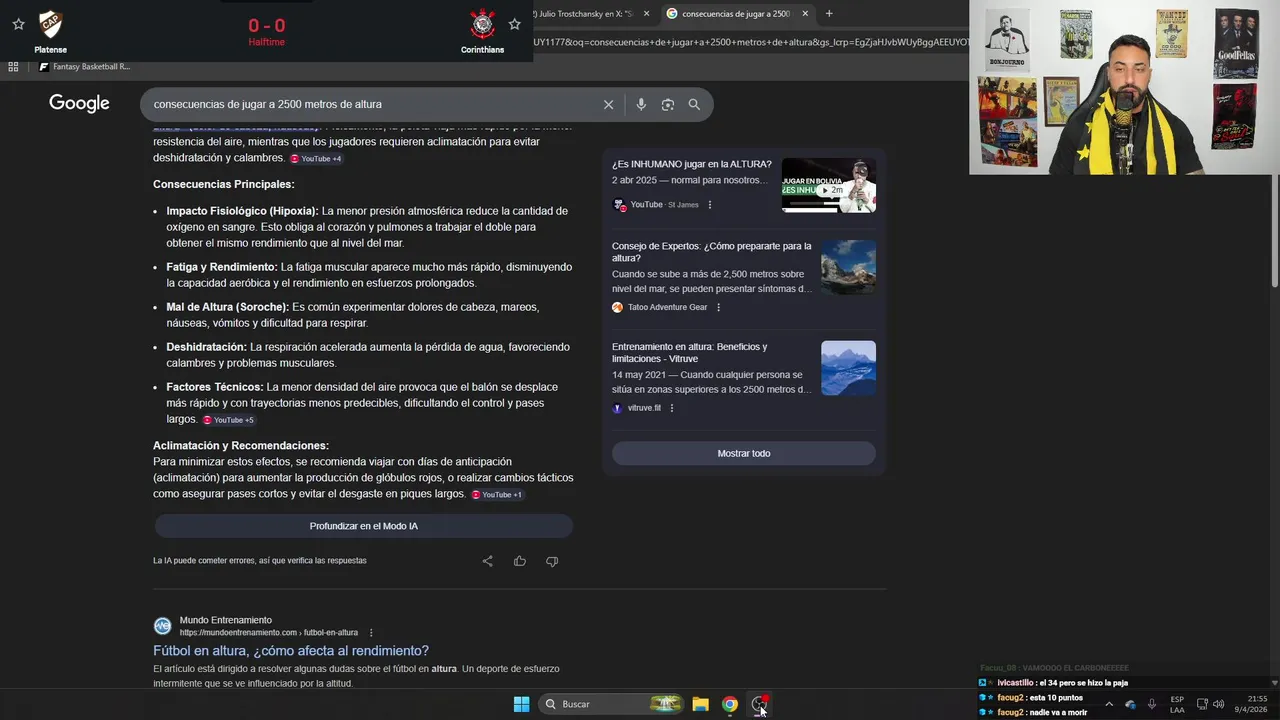Open more options for vitruve.fit source
The width and height of the screenshot is (1280, 720).
click(672, 408)
